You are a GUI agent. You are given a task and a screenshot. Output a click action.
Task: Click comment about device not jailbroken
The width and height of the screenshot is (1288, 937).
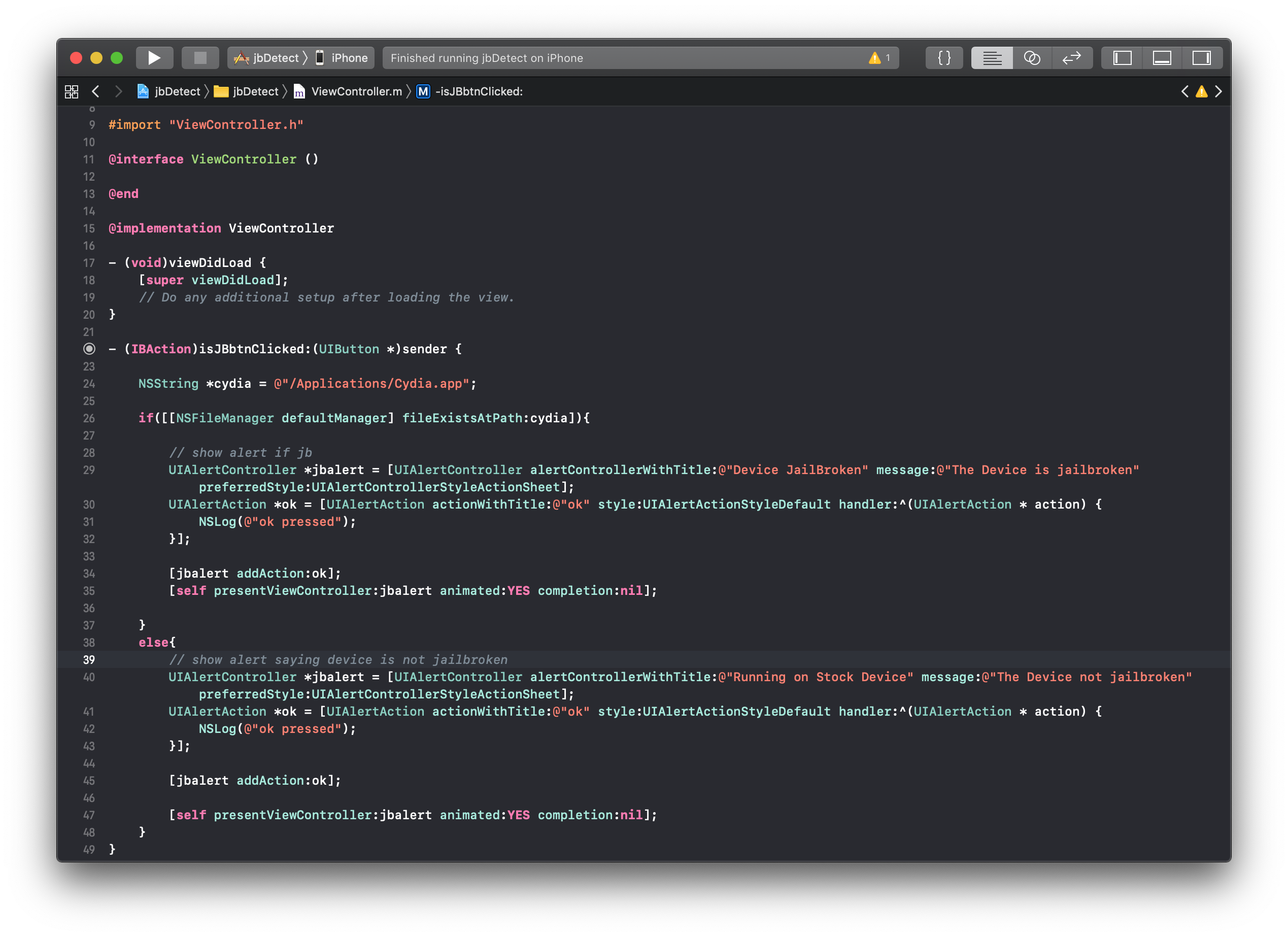[338, 659]
